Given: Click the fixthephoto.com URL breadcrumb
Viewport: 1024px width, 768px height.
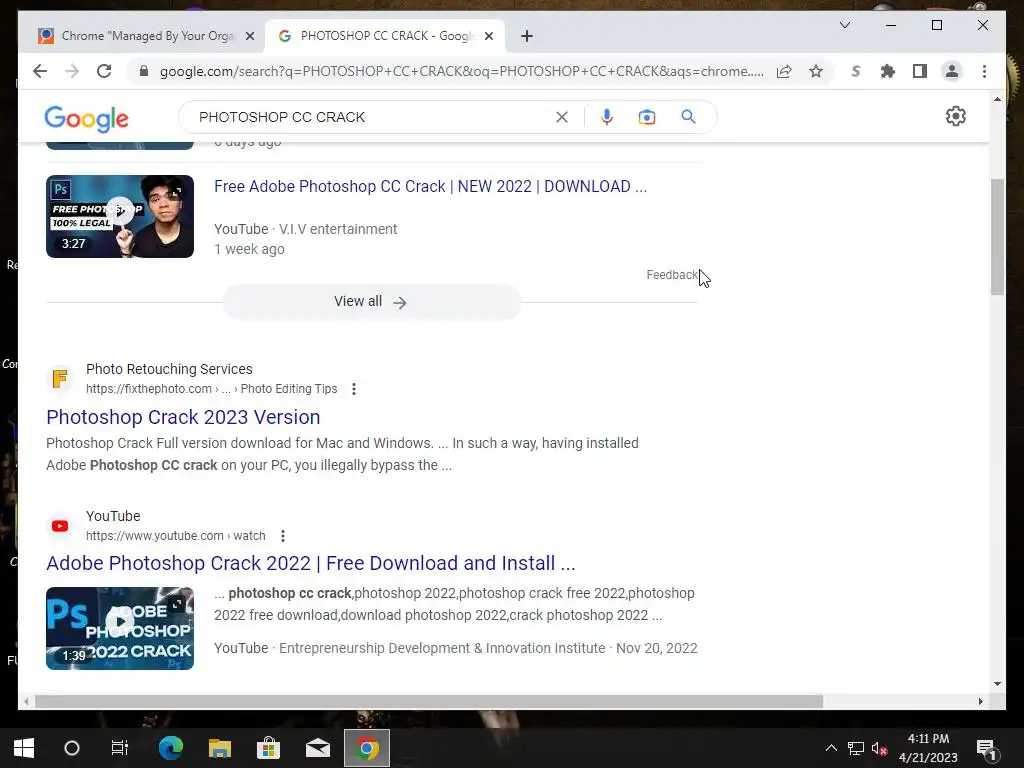Looking at the screenshot, I should [x=212, y=389].
